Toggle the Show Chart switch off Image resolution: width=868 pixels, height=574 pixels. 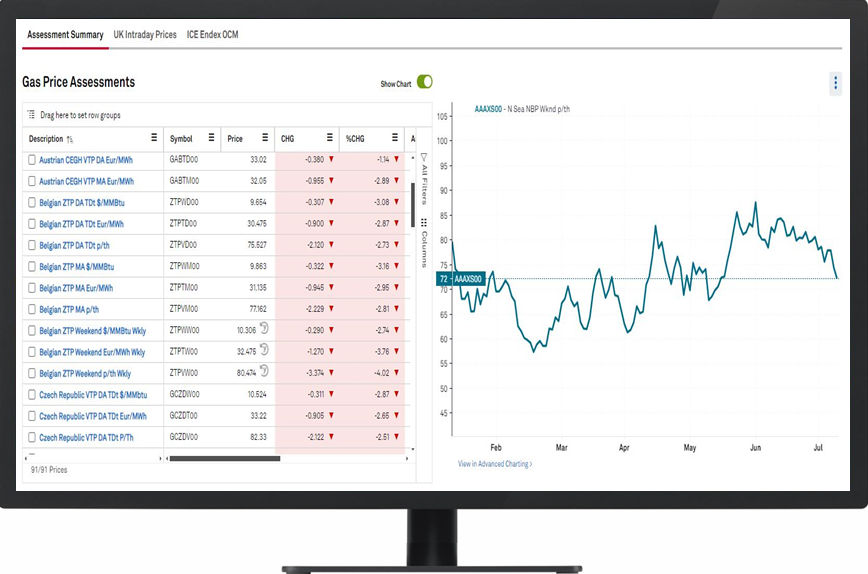[424, 83]
